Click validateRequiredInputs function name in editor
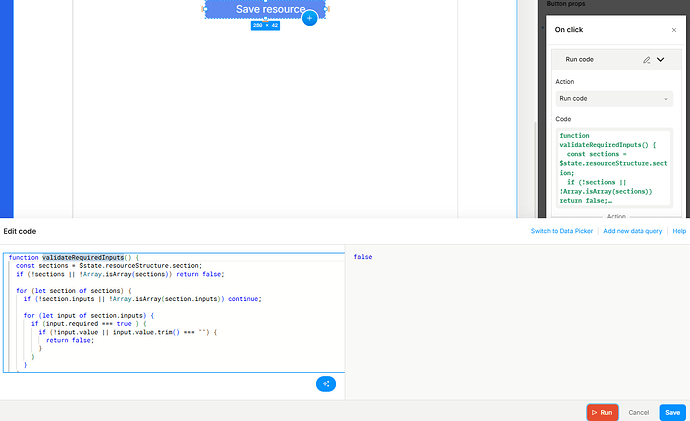 83,257
